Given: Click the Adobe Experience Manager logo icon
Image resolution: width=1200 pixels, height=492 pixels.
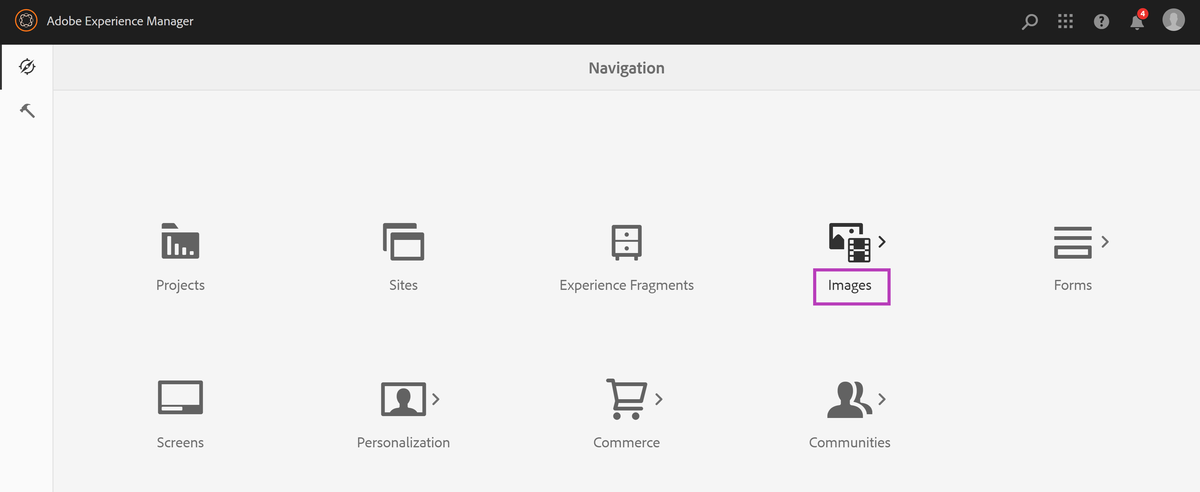Looking at the screenshot, I should click(x=26, y=21).
